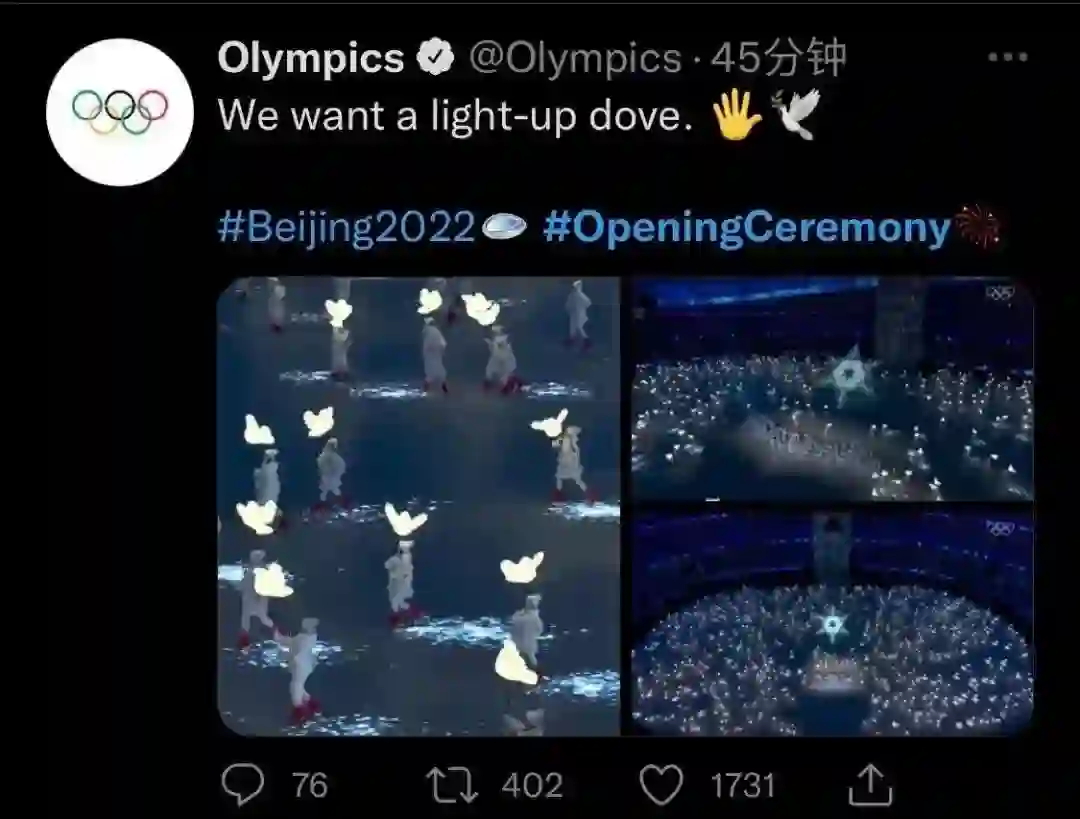This screenshot has height=819, width=1080.
Task: Like the tweet with the heart icon
Action: [x=660, y=784]
